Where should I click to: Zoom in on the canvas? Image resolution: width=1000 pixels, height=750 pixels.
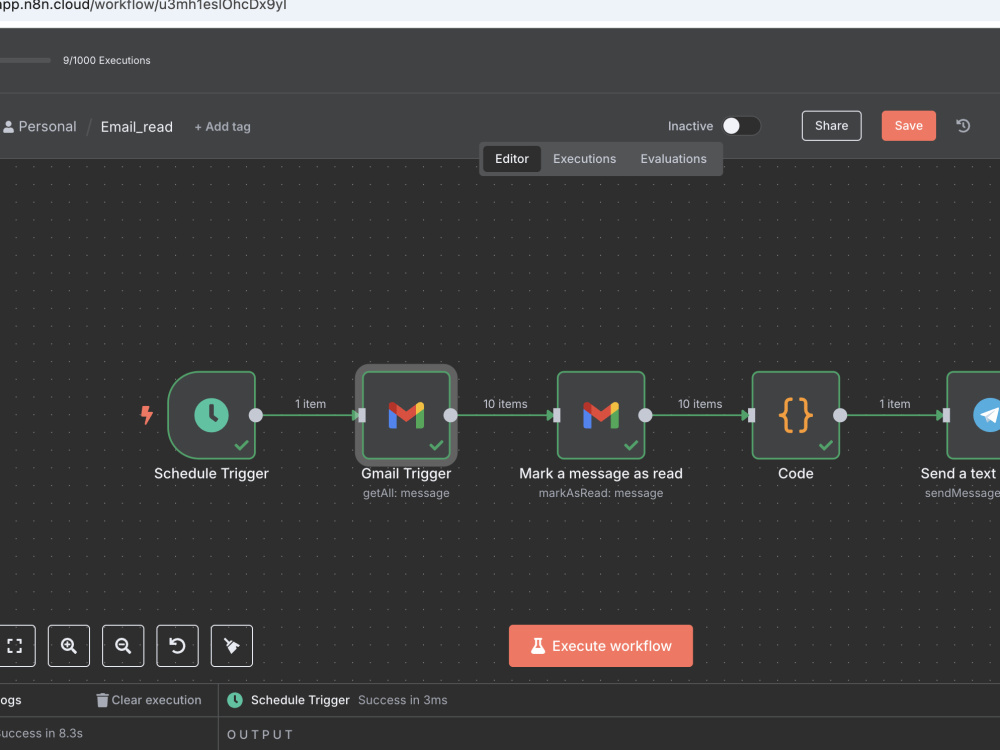(69, 645)
